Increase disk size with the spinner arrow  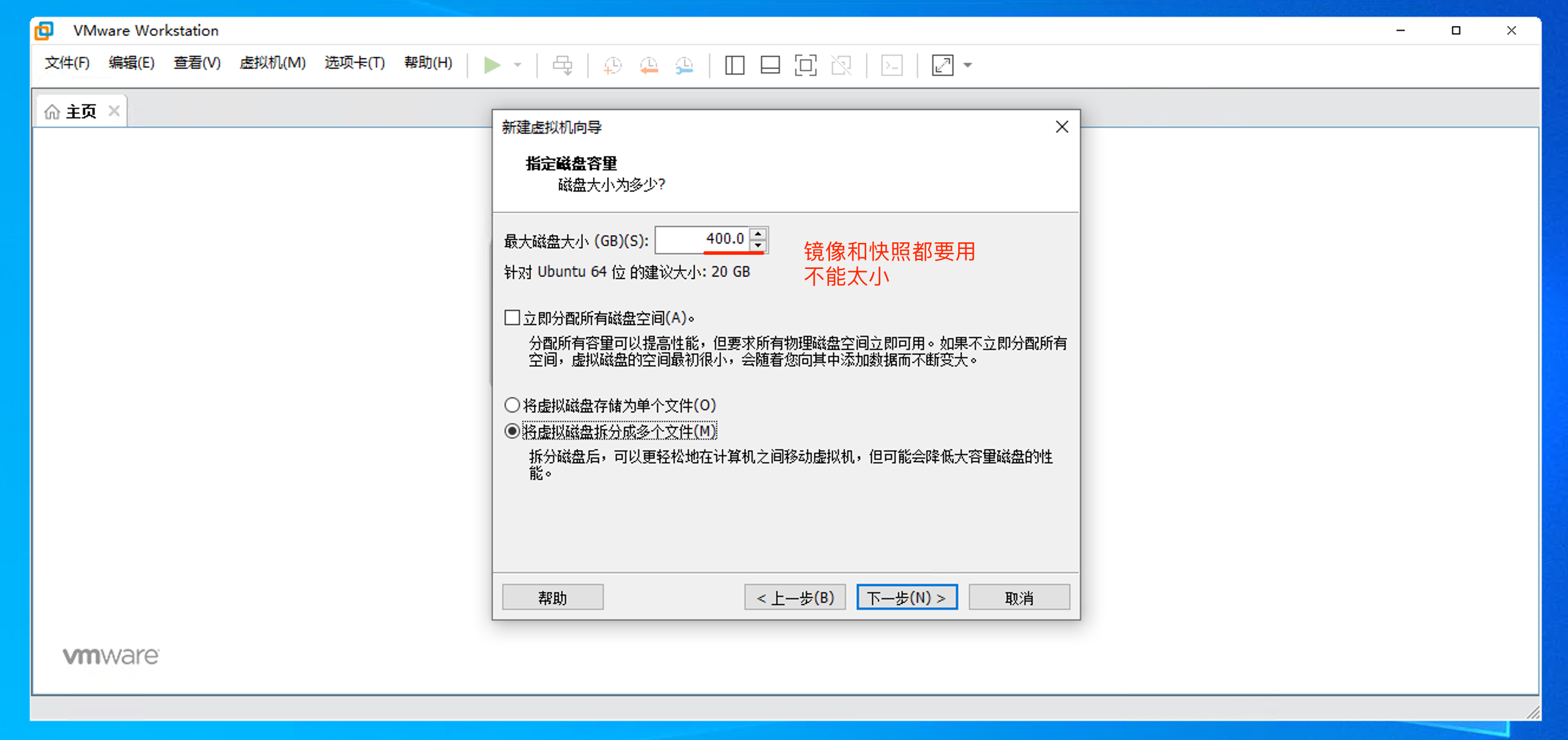click(757, 234)
